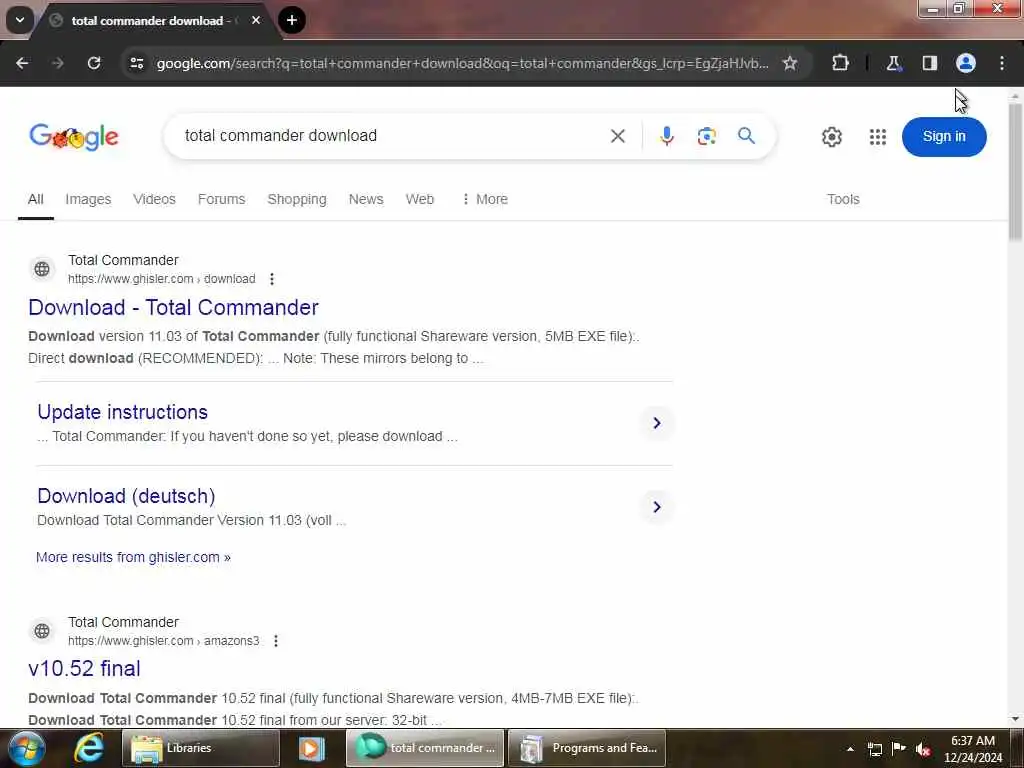Open Libraries window from taskbar

pos(200,748)
